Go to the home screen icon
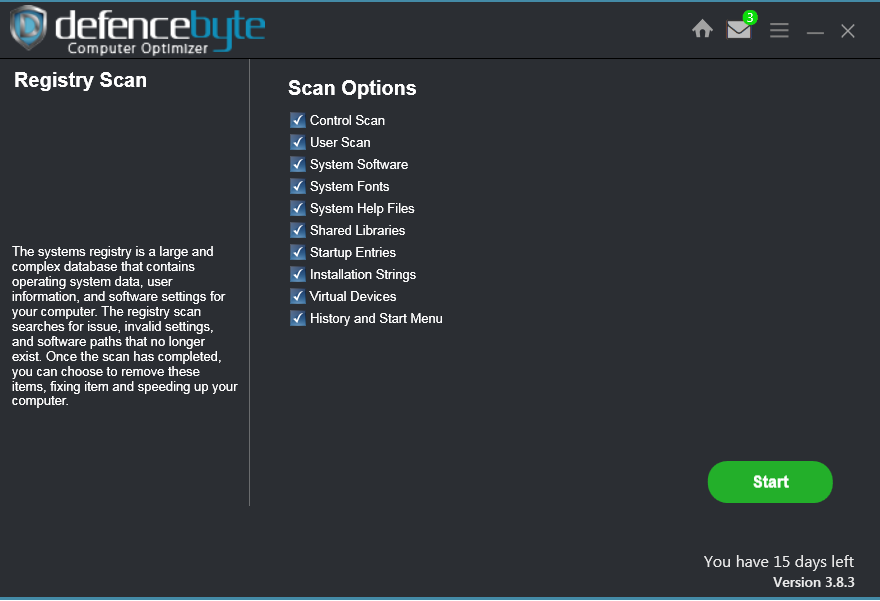 702,29
